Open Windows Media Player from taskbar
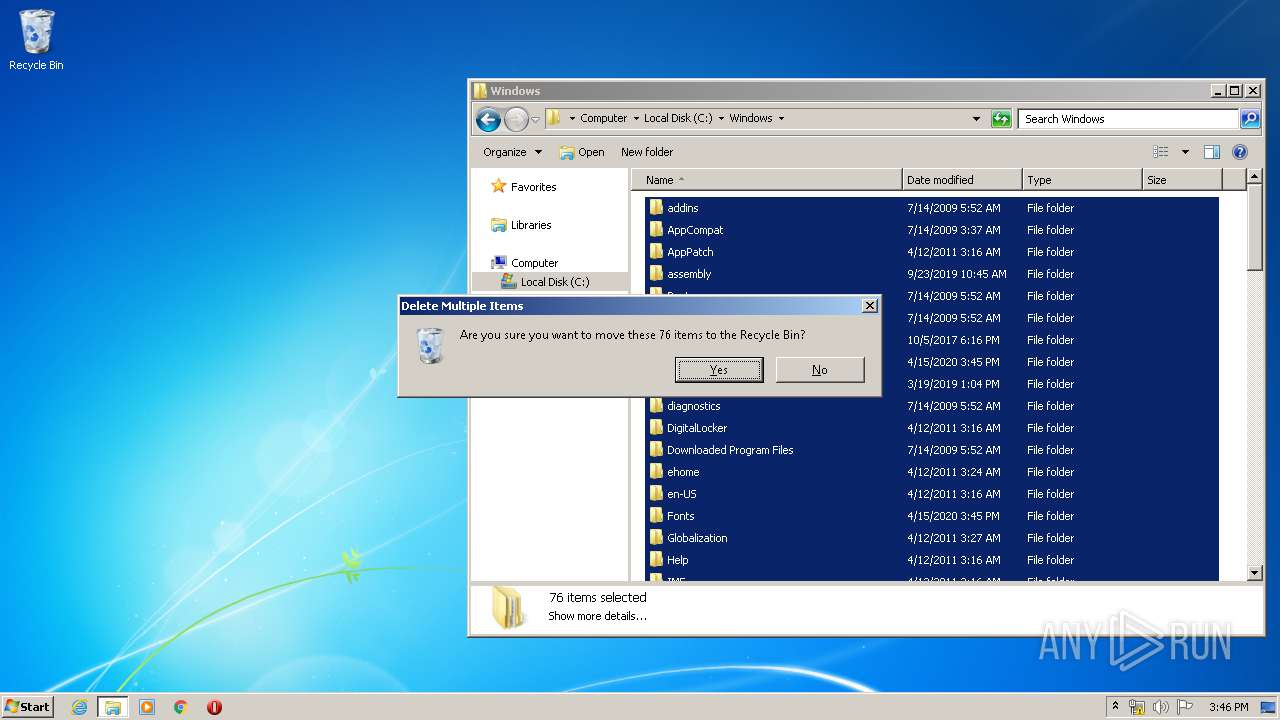Screen dimensions: 1280x720 [x=147, y=707]
